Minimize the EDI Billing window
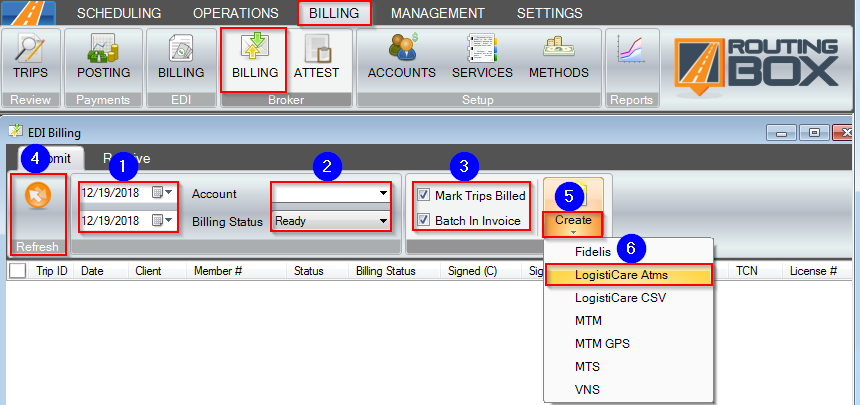 [x=780, y=133]
